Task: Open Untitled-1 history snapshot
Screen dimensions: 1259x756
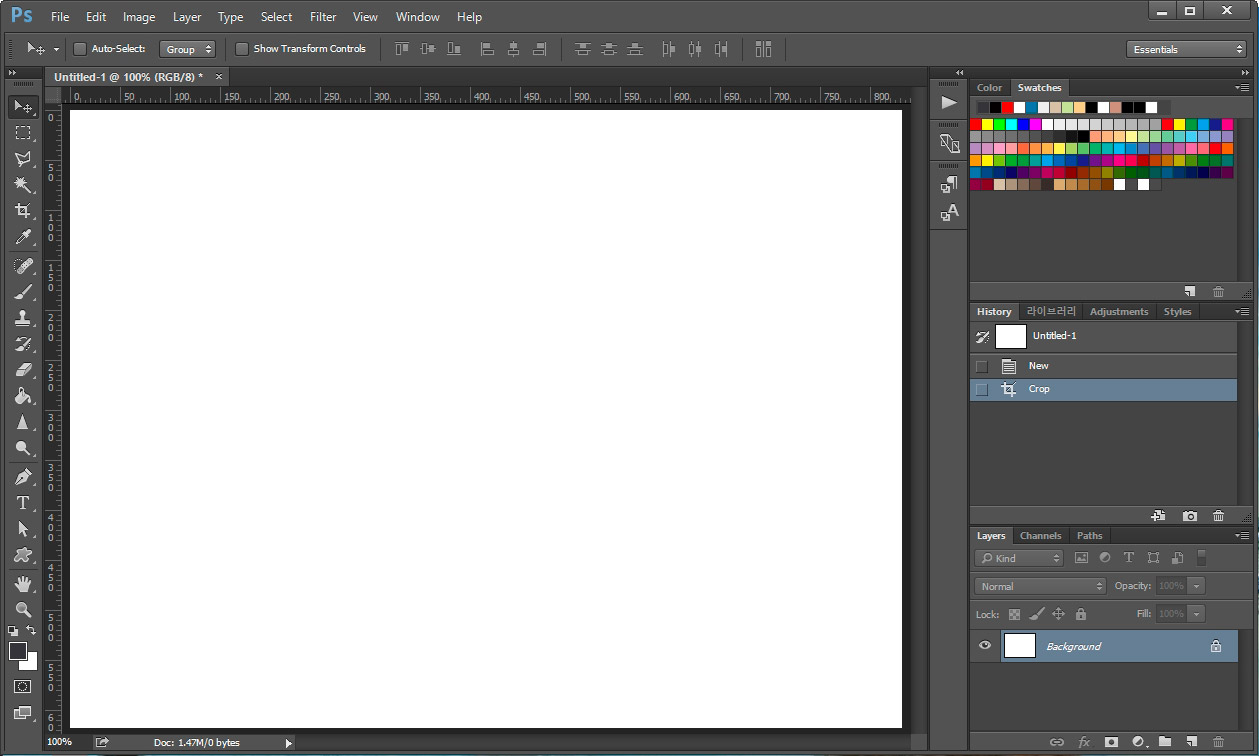Action: [x=1104, y=336]
